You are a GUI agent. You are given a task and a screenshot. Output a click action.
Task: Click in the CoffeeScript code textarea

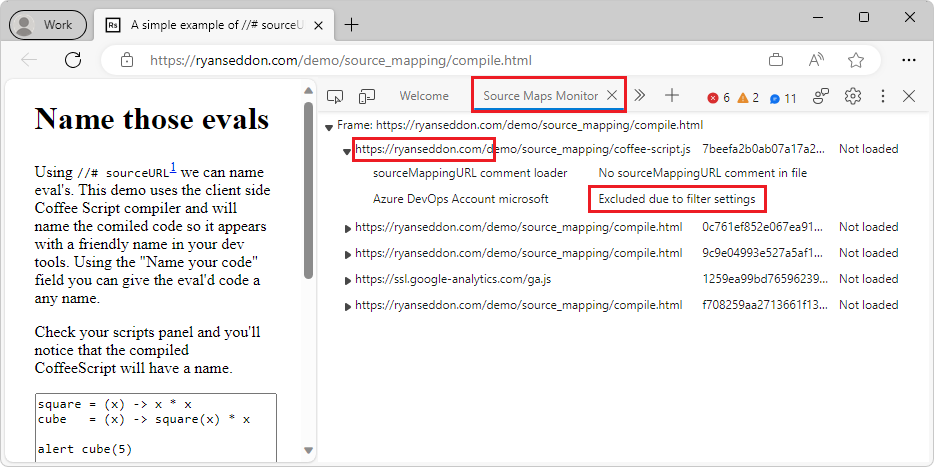[x=156, y=430]
